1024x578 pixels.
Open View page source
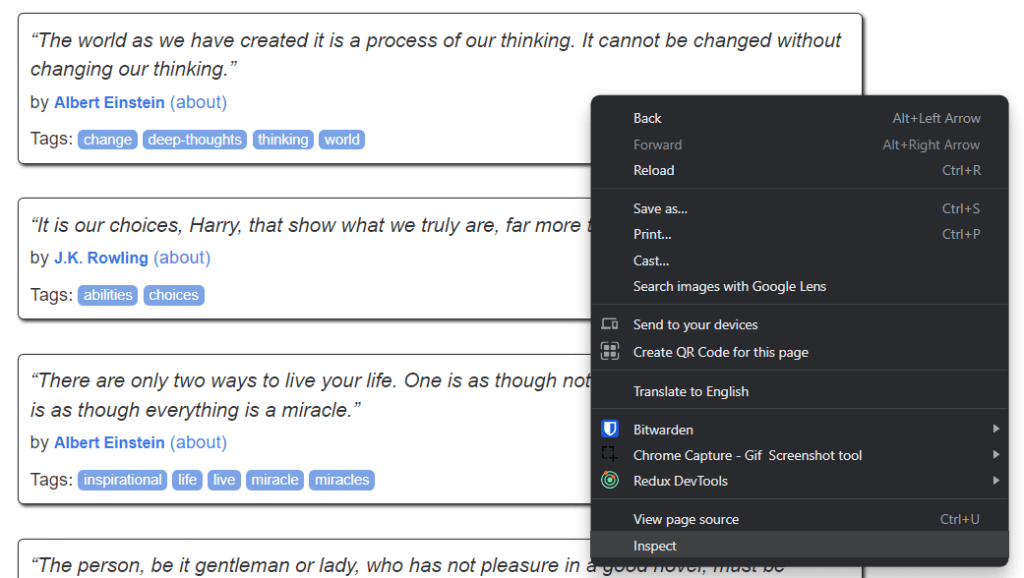[x=687, y=519]
